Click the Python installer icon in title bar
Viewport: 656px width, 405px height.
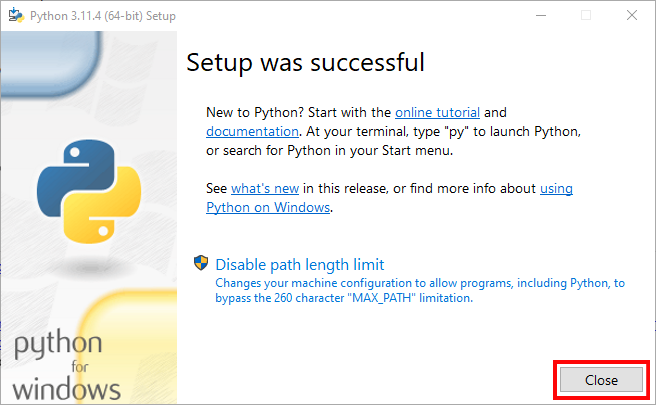pyautogui.click(x=14, y=14)
